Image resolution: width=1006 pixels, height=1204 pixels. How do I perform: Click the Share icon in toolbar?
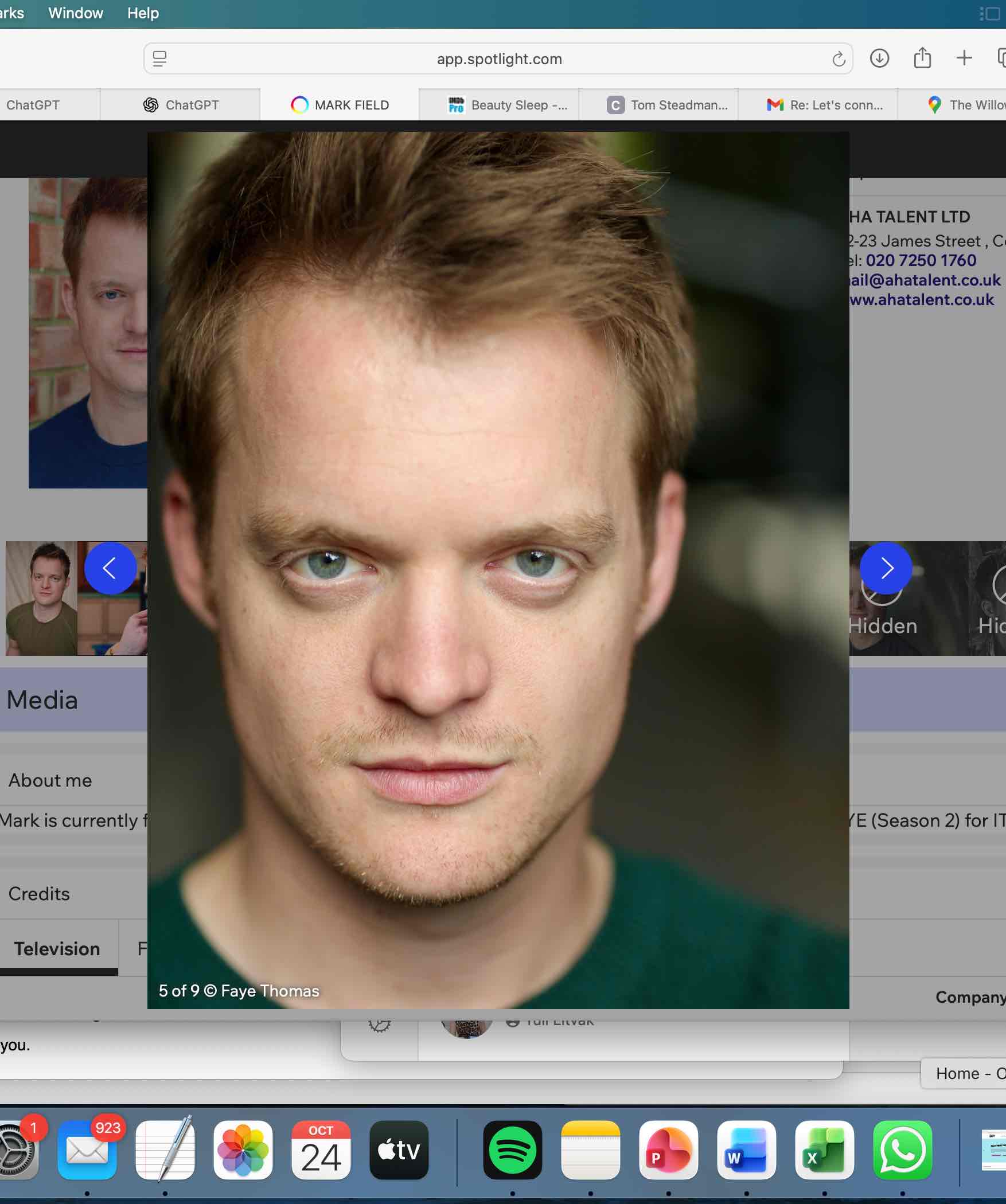(922, 58)
